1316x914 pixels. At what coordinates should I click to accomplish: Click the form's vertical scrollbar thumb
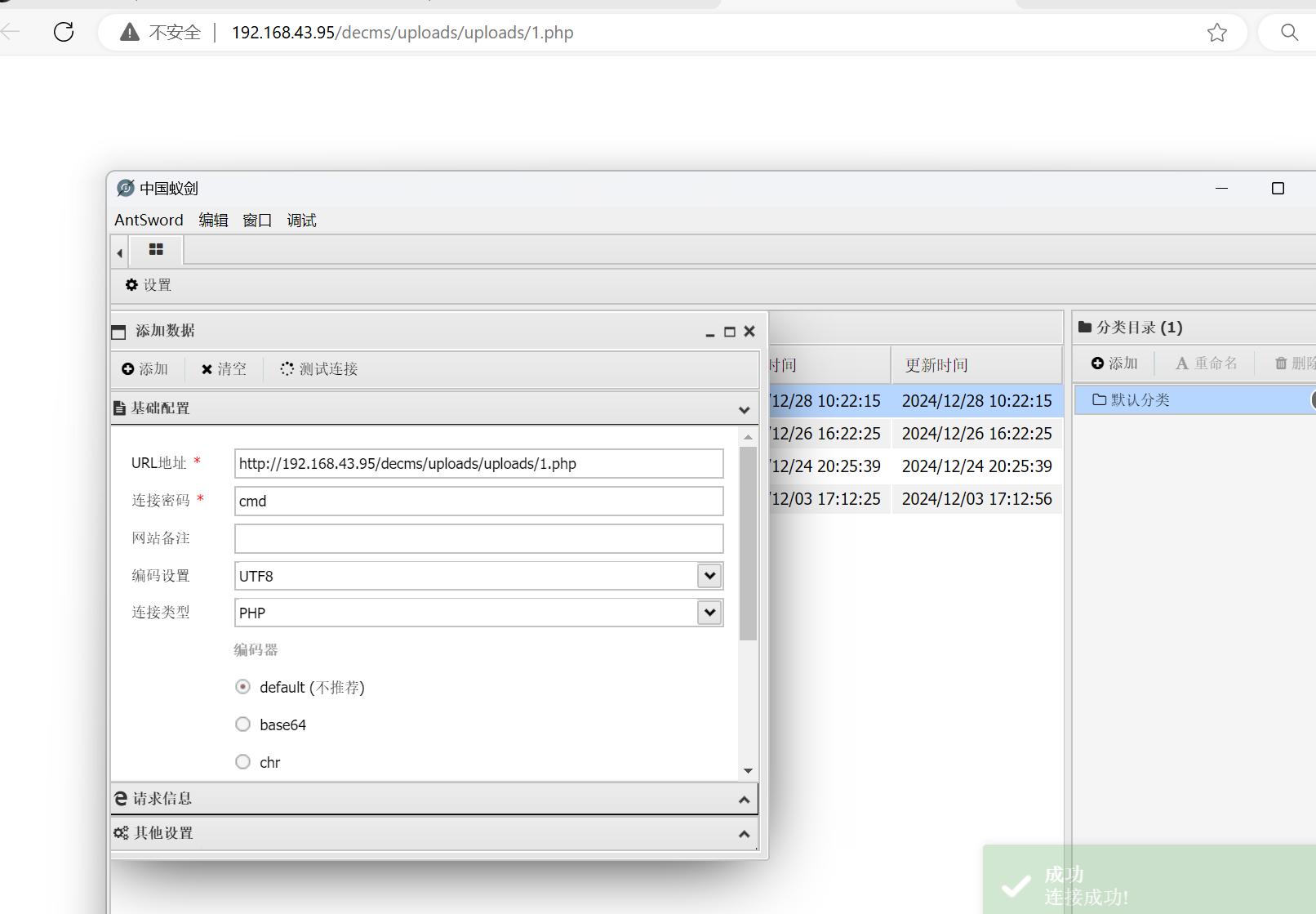(748, 543)
